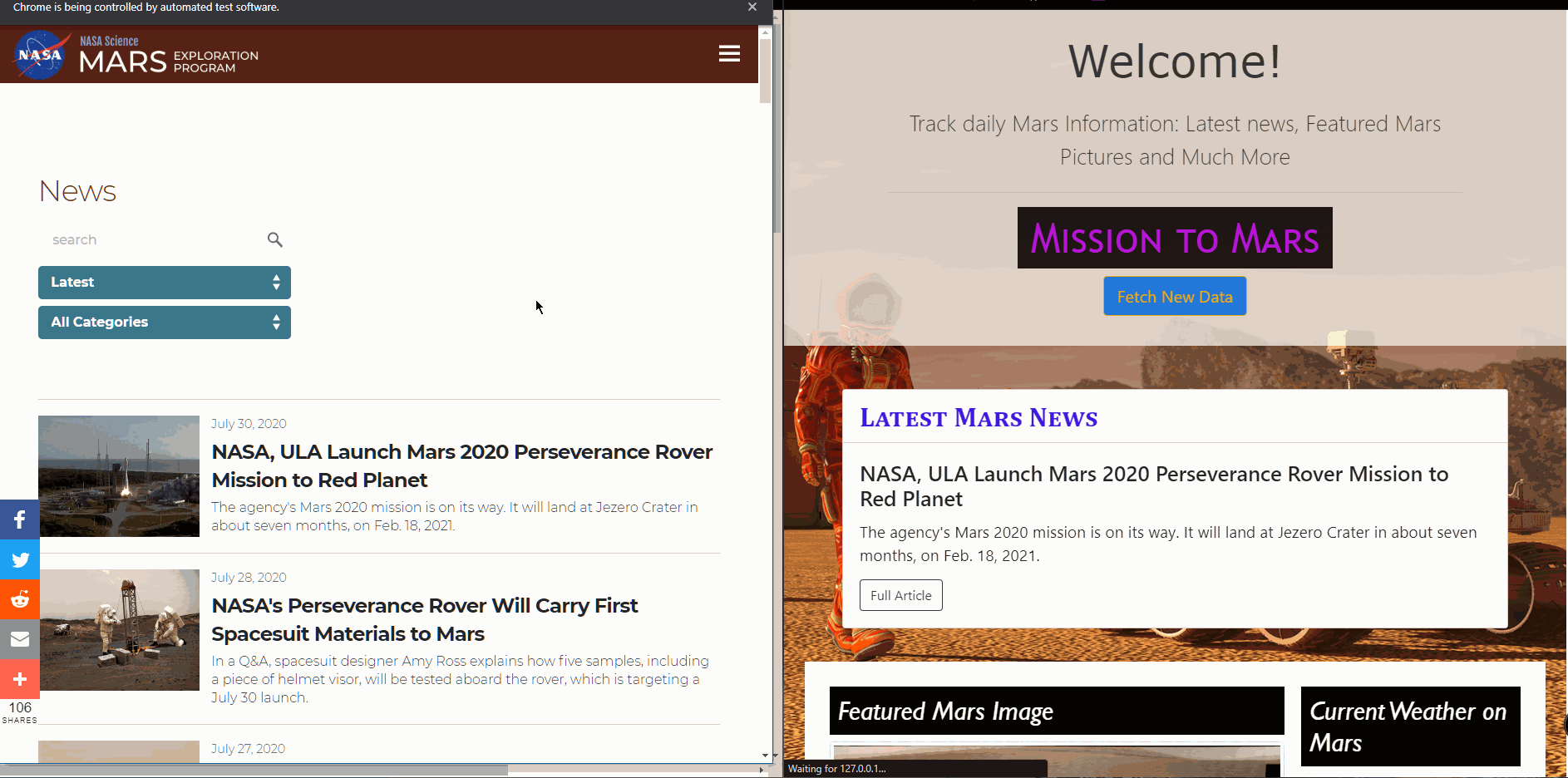Click the Amy Ross Q&A article summary
The height and width of the screenshot is (778, 1568).
[460, 679]
